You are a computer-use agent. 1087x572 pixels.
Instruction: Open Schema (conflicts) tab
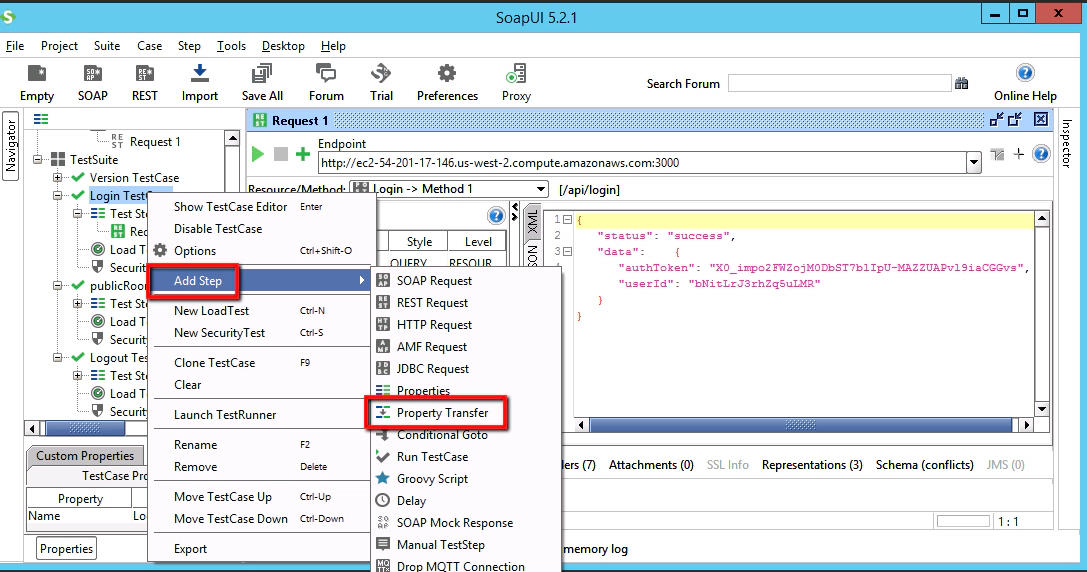coord(924,465)
